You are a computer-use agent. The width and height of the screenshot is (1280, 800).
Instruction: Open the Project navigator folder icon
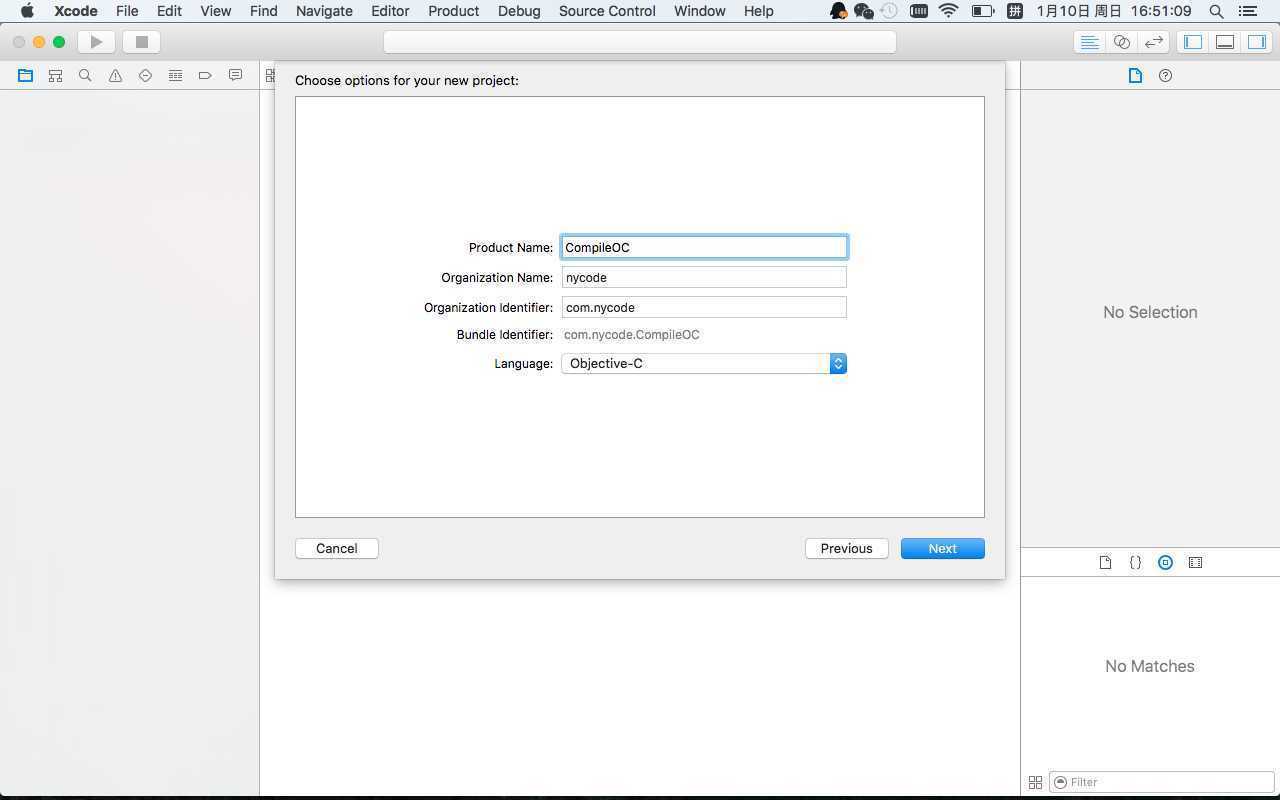click(25, 75)
